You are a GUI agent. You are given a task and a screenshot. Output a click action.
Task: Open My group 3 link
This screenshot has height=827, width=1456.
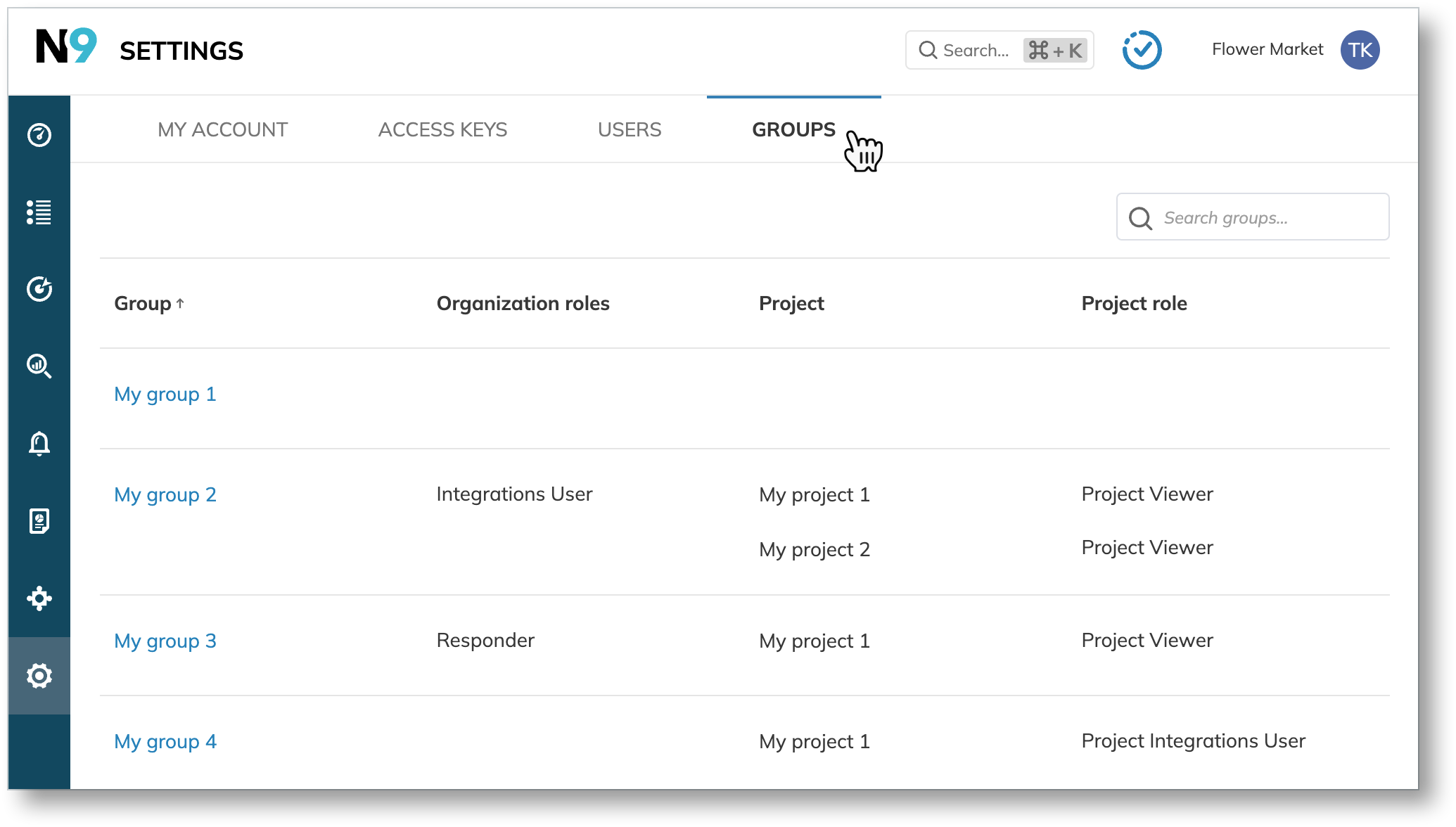tap(166, 640)
